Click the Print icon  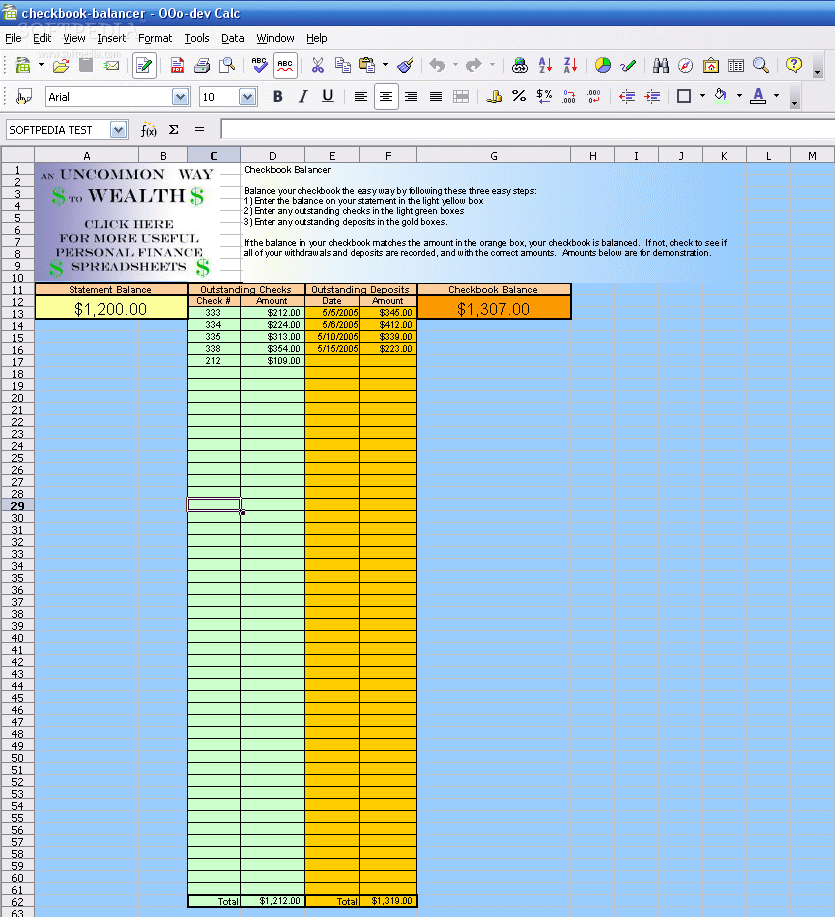[202, 65]
